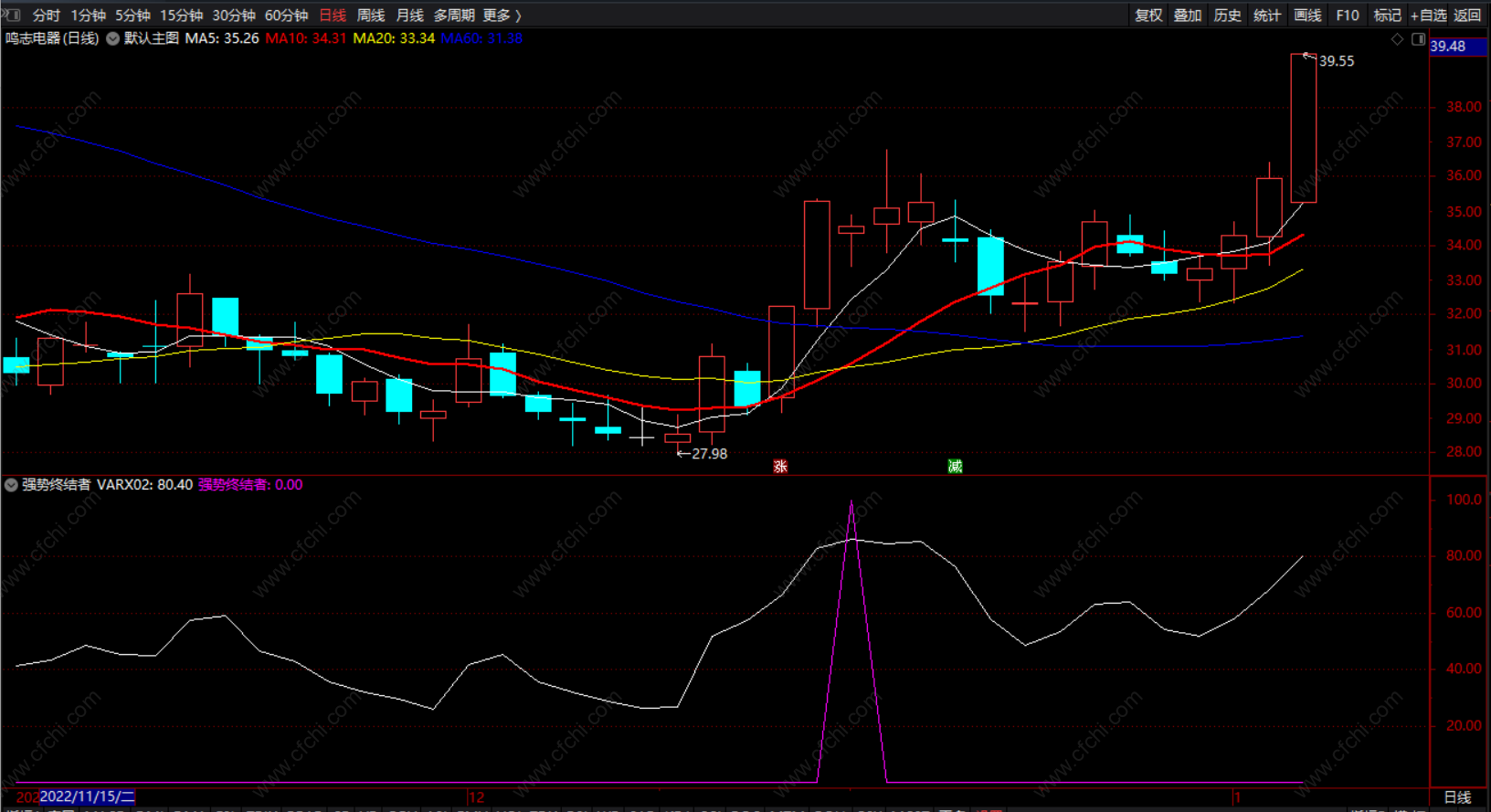This screenshot has height=812, width=1491.
Task: Switch to 分时 intraday chart
Action: (x=46, y=16)
